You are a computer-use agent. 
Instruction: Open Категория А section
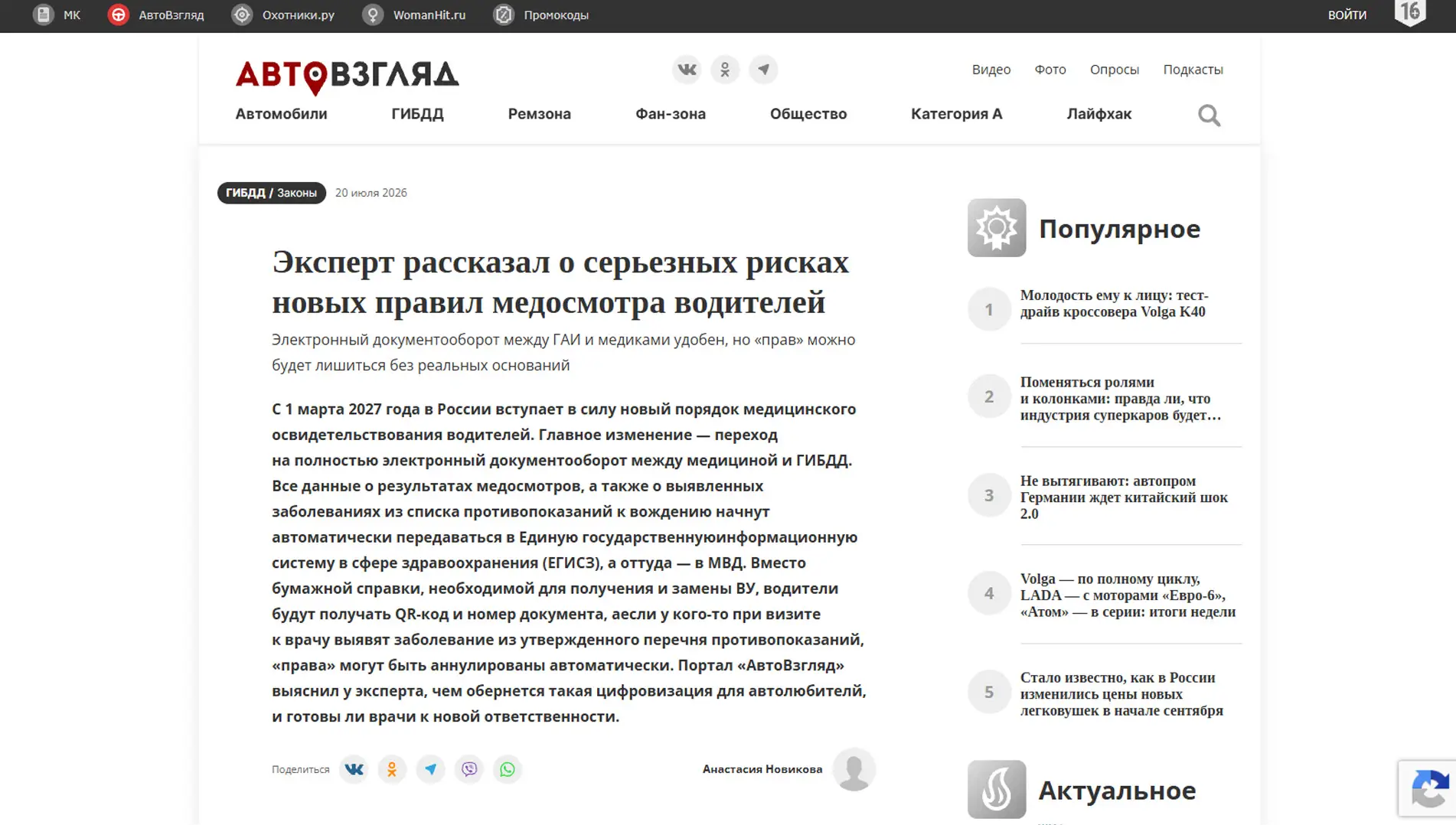point(957,114)
